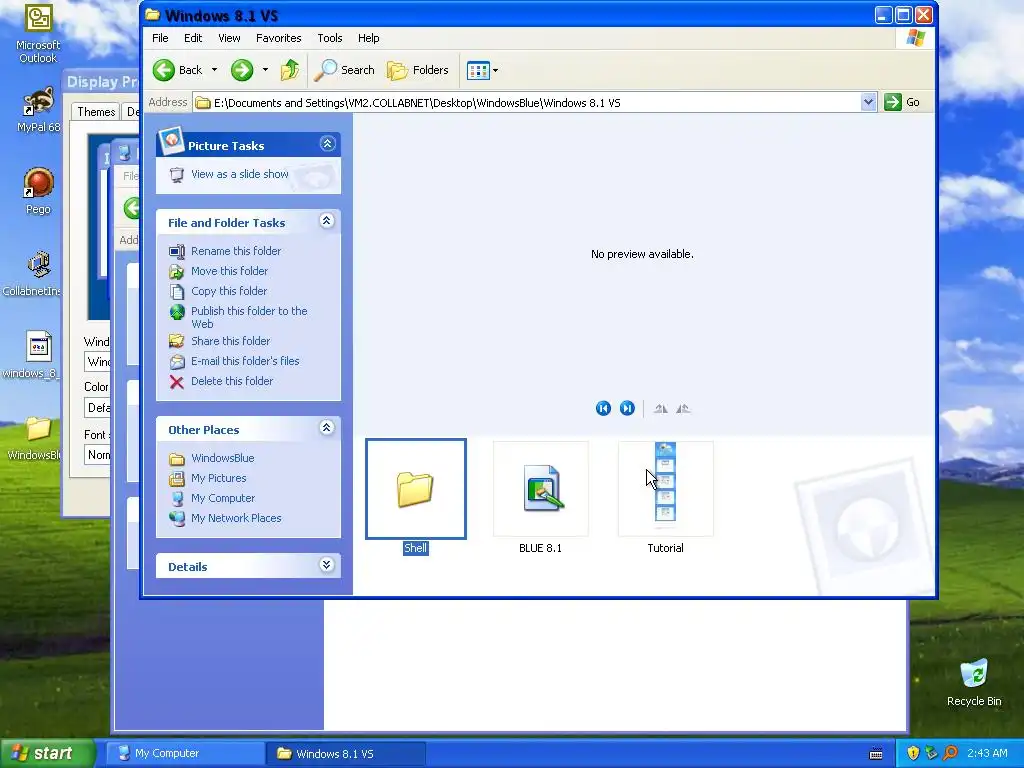1024x768 pixels.
Task: Open the View menu
Action: (x=229, y=38)
